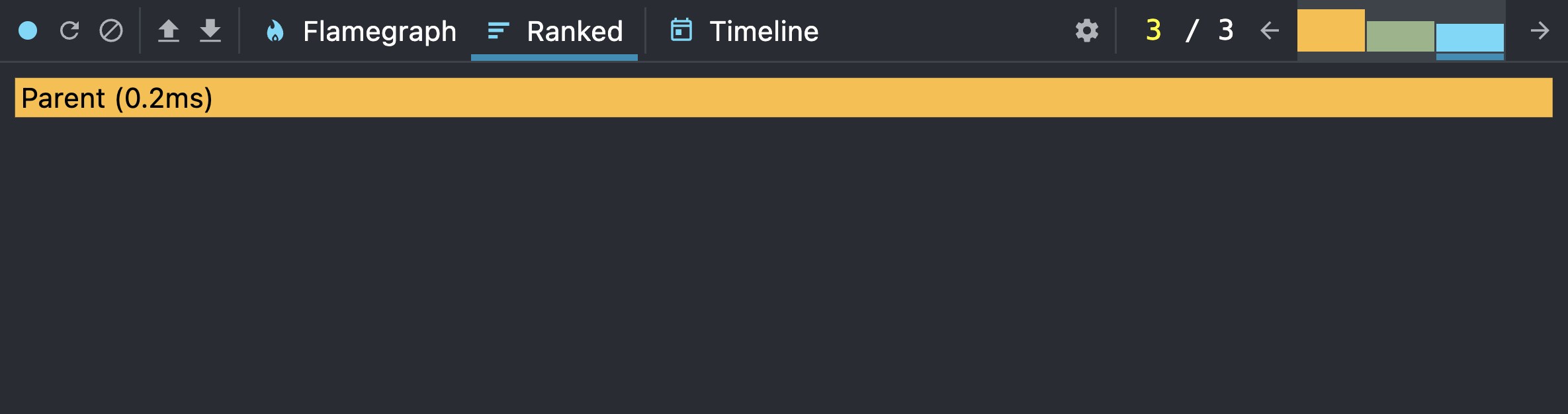Switch to the Flamegraph view
1568x414 pixels.
click(378, 31)
